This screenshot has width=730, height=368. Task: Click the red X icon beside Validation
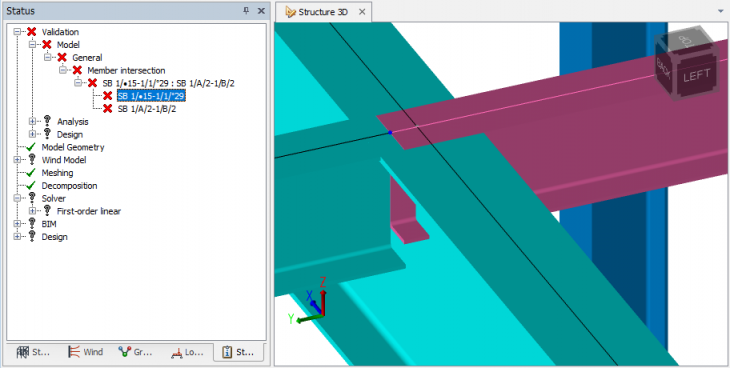tap(32, 32)
